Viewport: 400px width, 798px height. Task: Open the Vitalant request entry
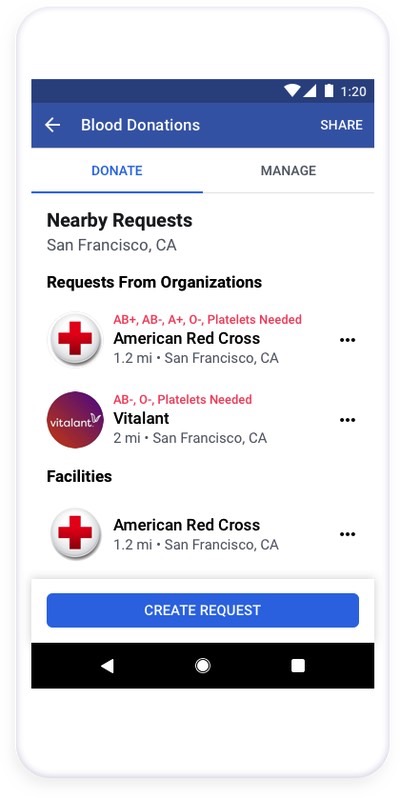click(203, 420)
